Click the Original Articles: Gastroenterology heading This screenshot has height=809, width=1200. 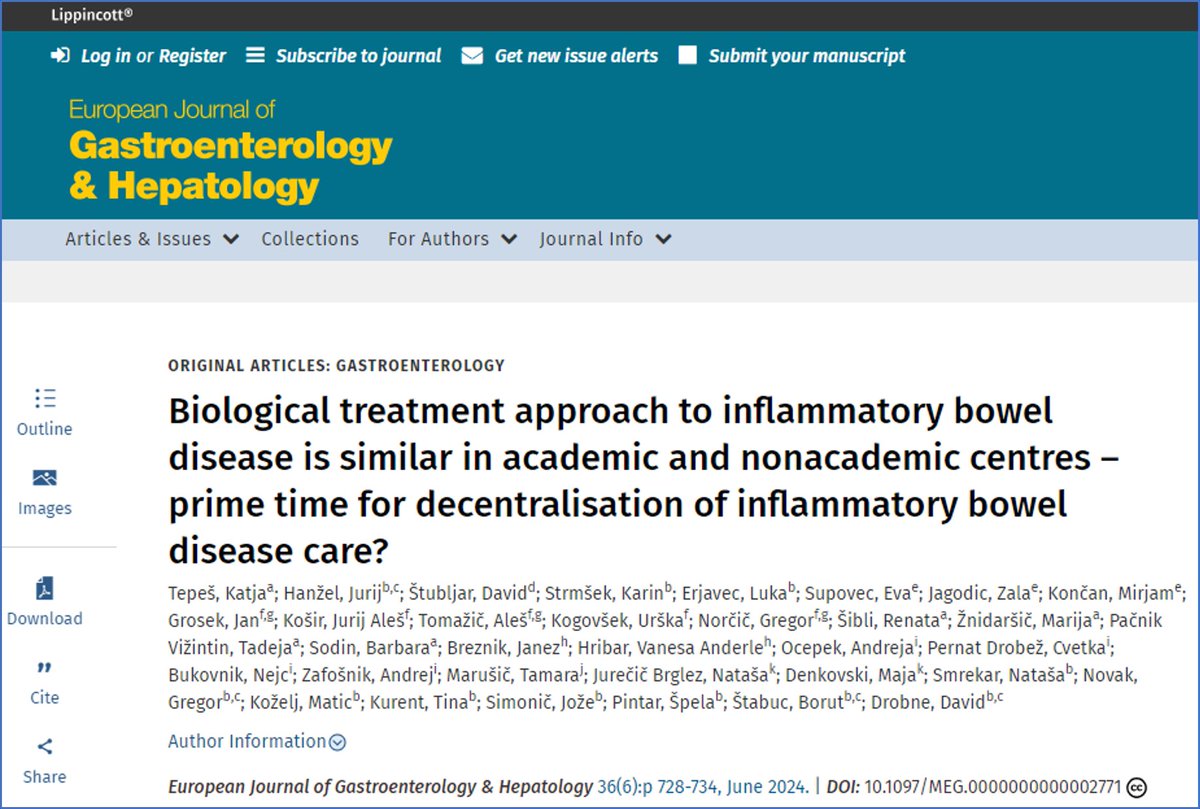(x=337, y=366)
